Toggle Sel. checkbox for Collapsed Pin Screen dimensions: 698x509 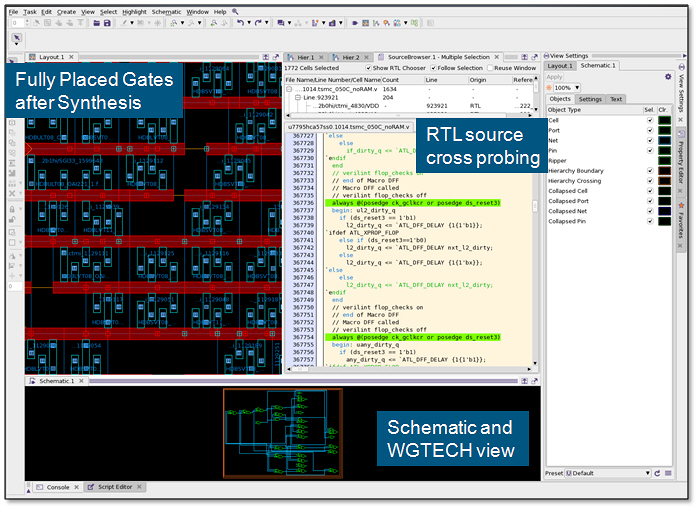tap(650, 221)
